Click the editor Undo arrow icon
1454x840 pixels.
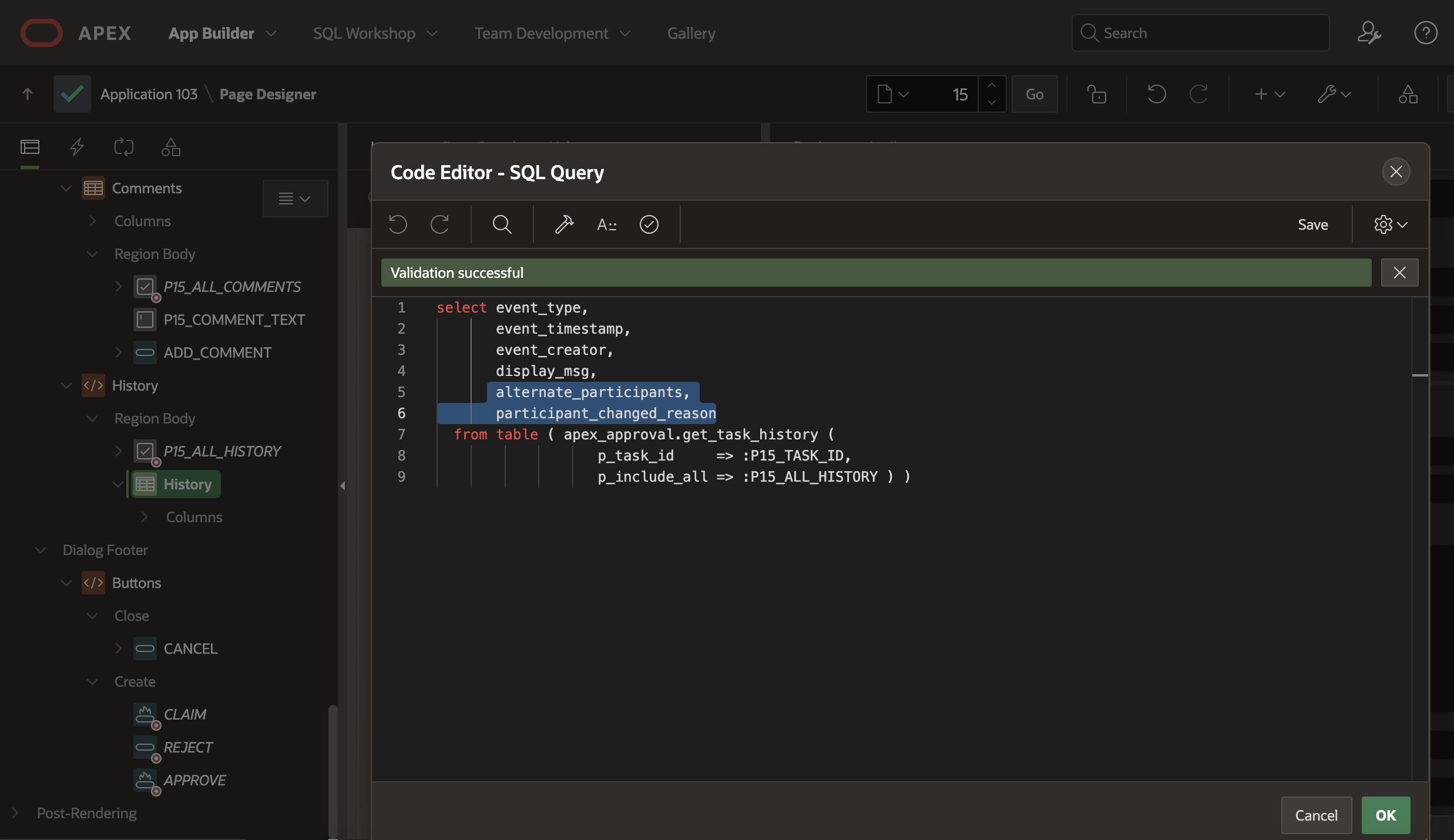tap(398, 224)
